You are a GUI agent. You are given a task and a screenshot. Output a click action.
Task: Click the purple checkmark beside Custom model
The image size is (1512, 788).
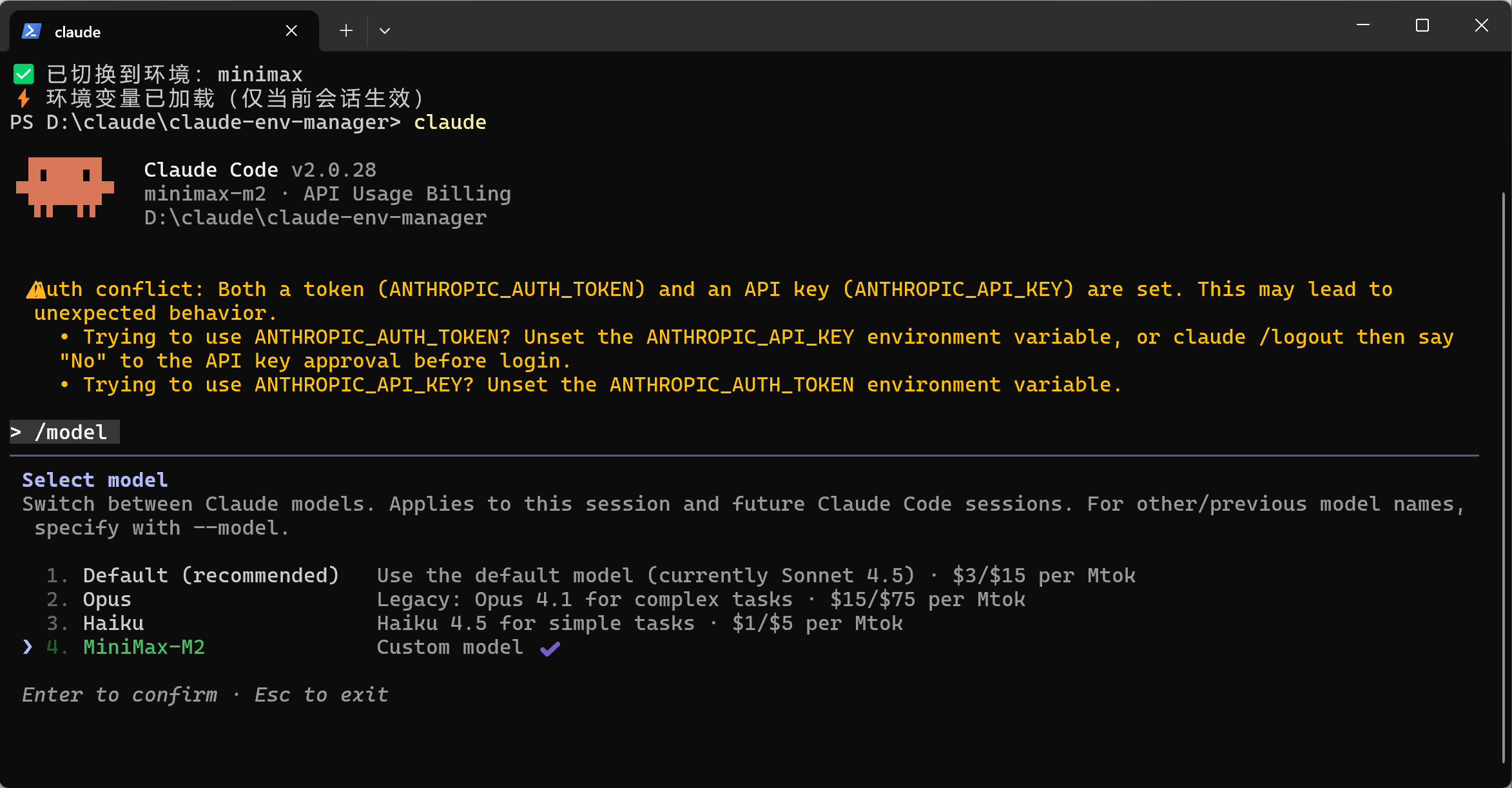click(x=550, y=648)
